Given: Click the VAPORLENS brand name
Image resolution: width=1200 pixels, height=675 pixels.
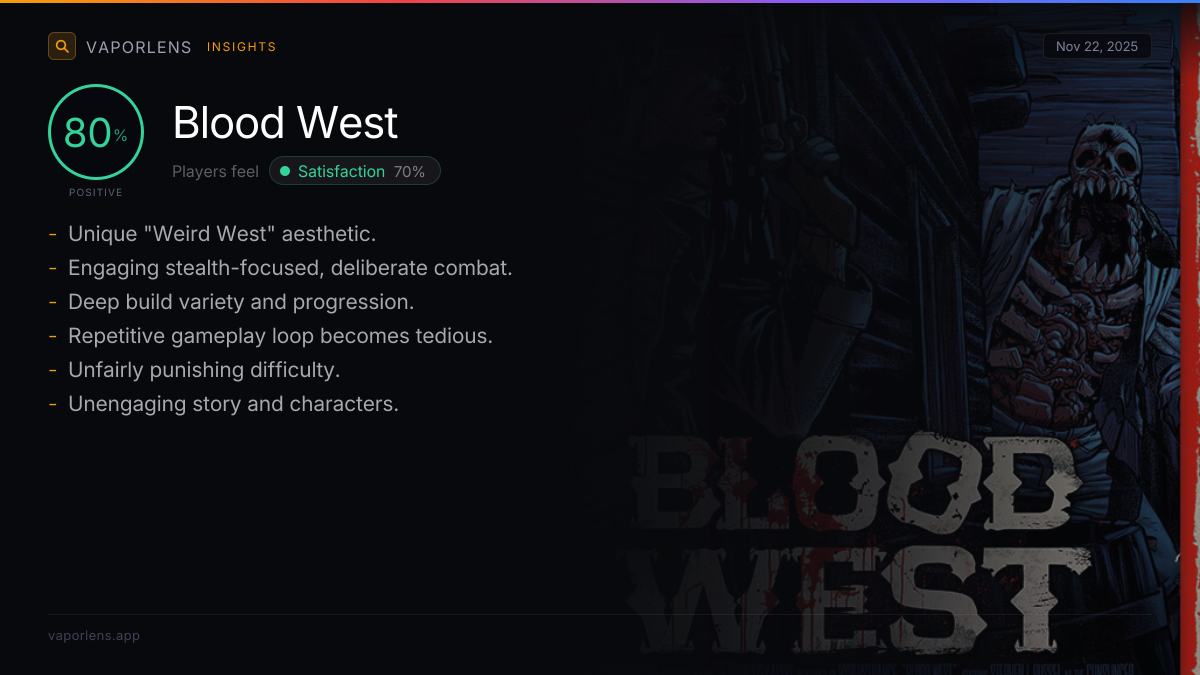Looking at the screenshot, I should click(139, 47).
